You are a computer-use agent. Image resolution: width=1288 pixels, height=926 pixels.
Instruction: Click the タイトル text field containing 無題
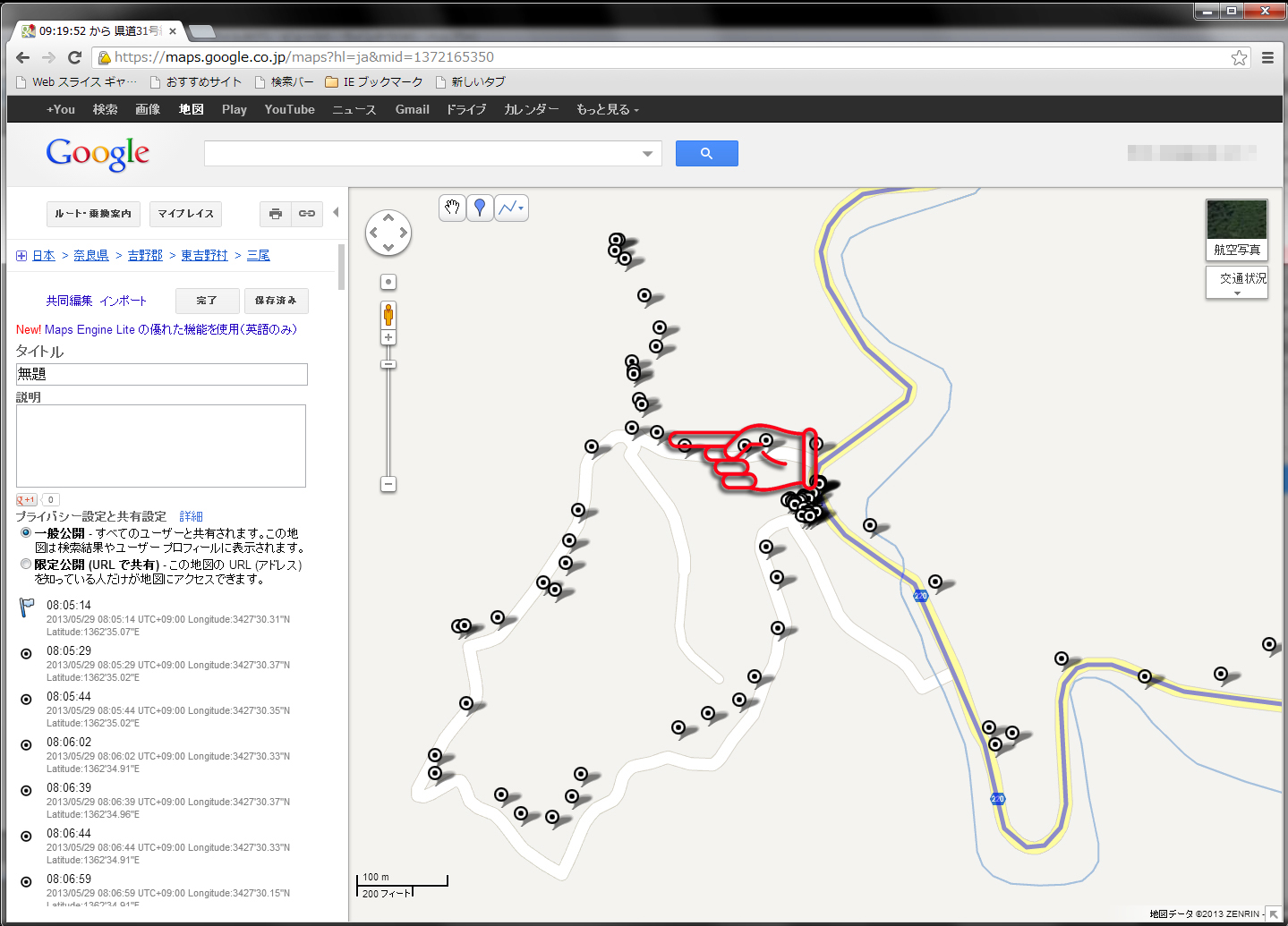(162, 374)
